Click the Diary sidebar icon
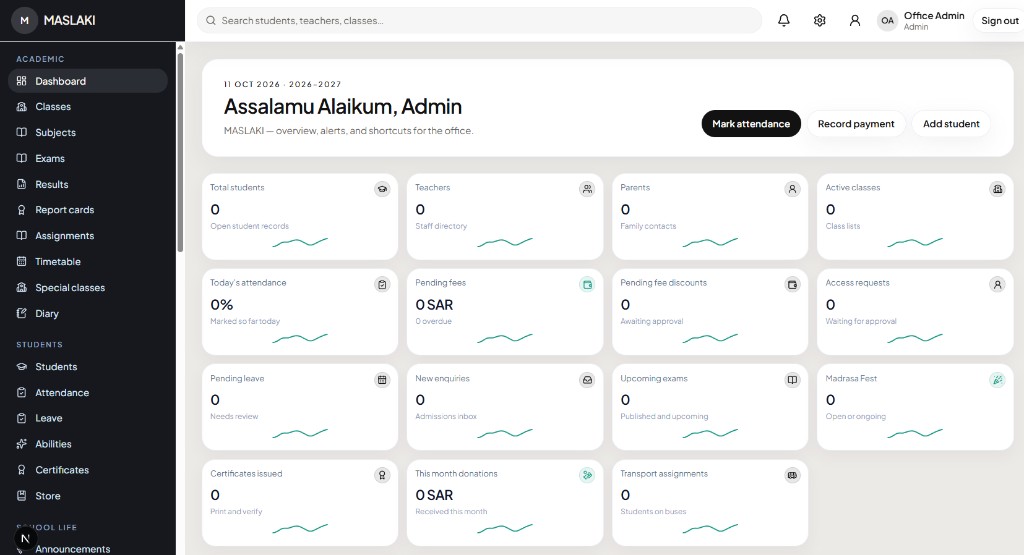 click(x=22, y=313)
